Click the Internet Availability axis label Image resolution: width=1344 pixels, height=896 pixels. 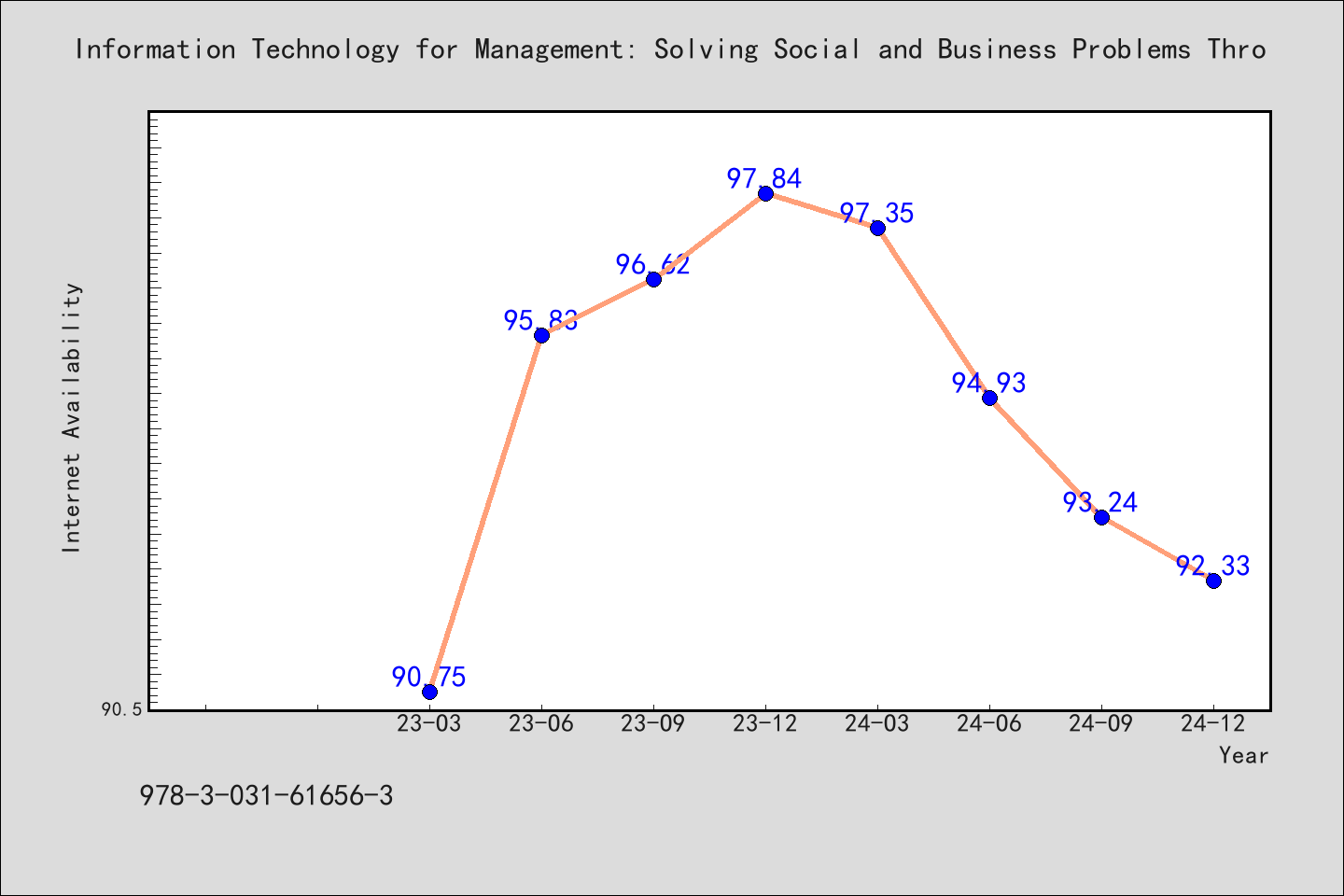click(x=72, y=417)
